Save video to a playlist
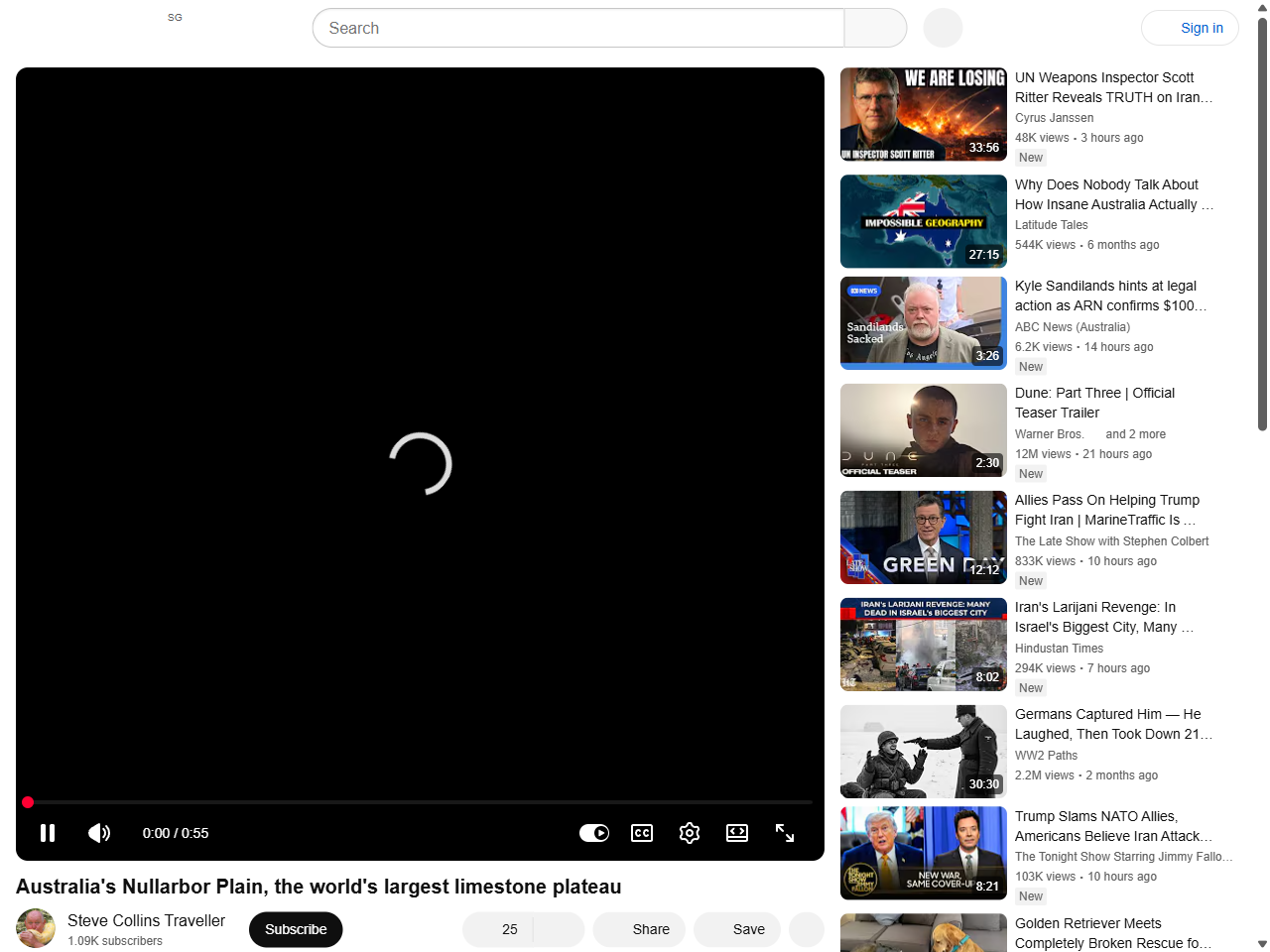 tap(737, 929)
